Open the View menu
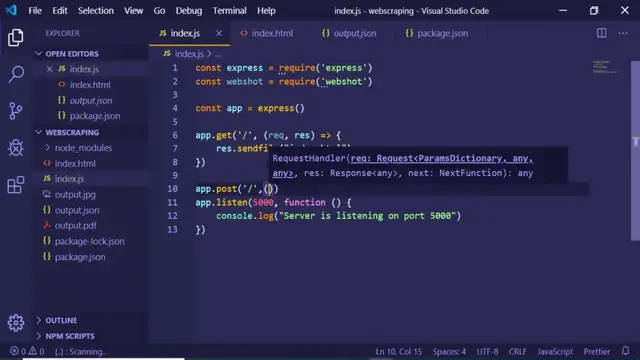The image size is (640, 360). 133,11
